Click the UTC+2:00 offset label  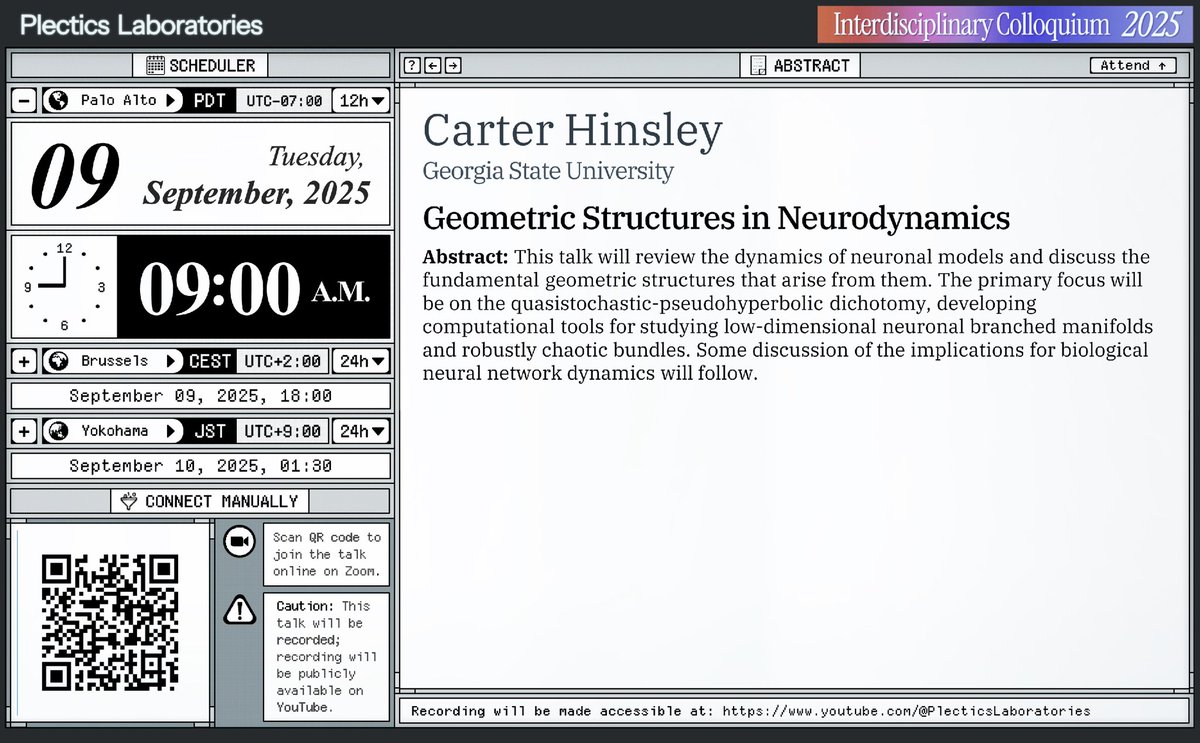[x=283, y=361]
